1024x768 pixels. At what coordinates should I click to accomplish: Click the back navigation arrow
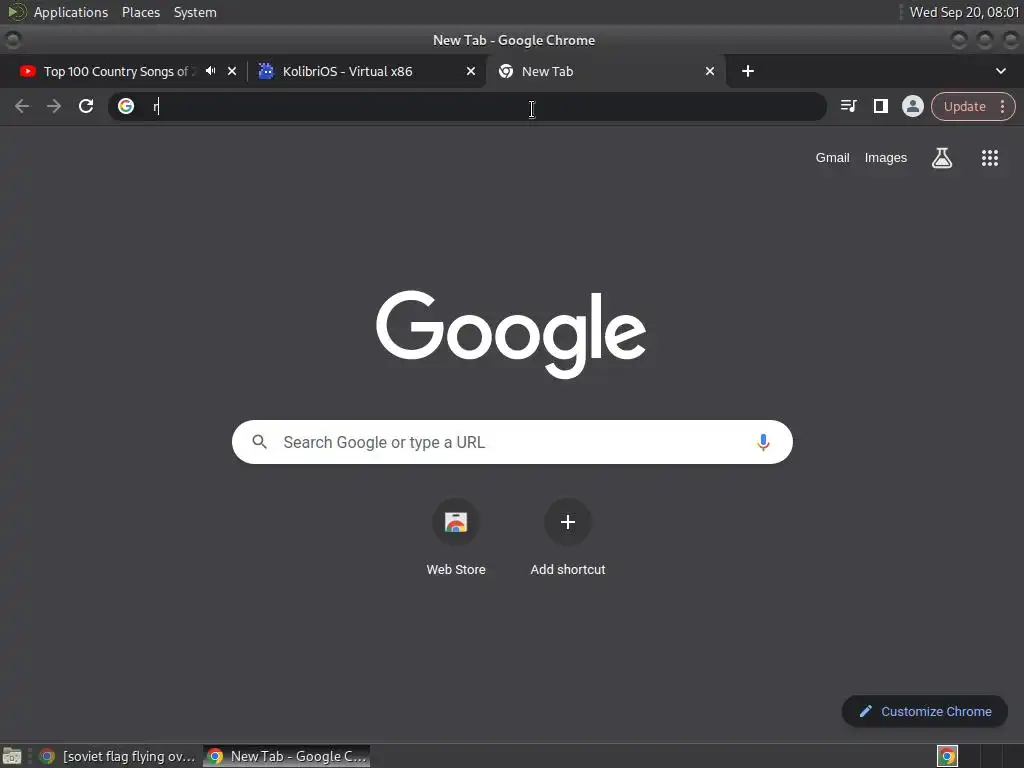(22, 106)
